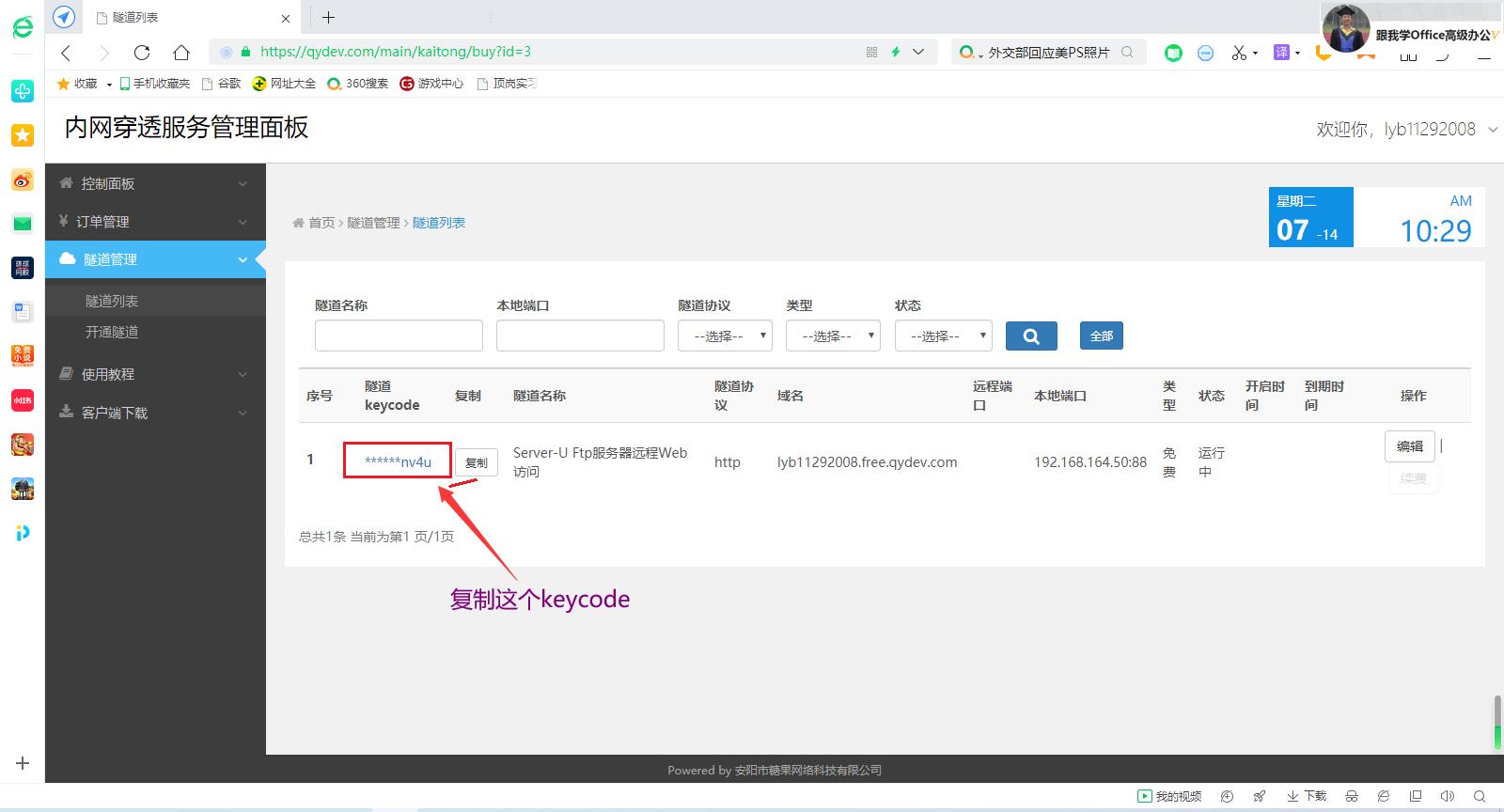This screenshot has height=812, width=1504.
Task: Open the yellow star favorites sidebar icon
Action: click(23, 135)
